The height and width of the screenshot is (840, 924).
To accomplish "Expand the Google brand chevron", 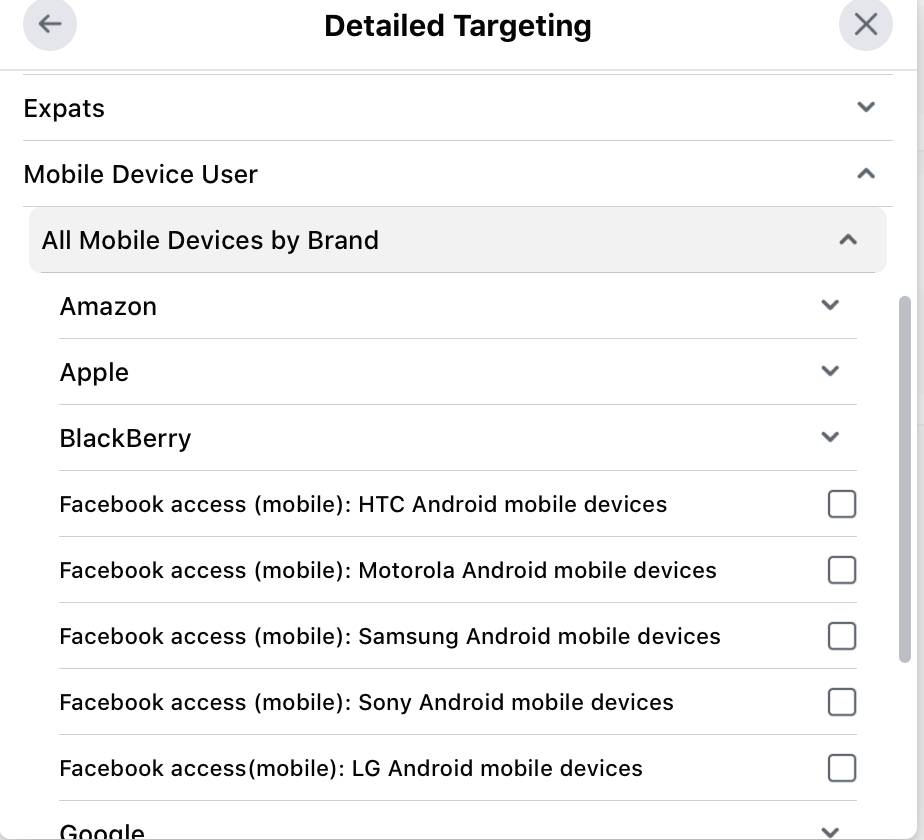I will coord(829,831).
